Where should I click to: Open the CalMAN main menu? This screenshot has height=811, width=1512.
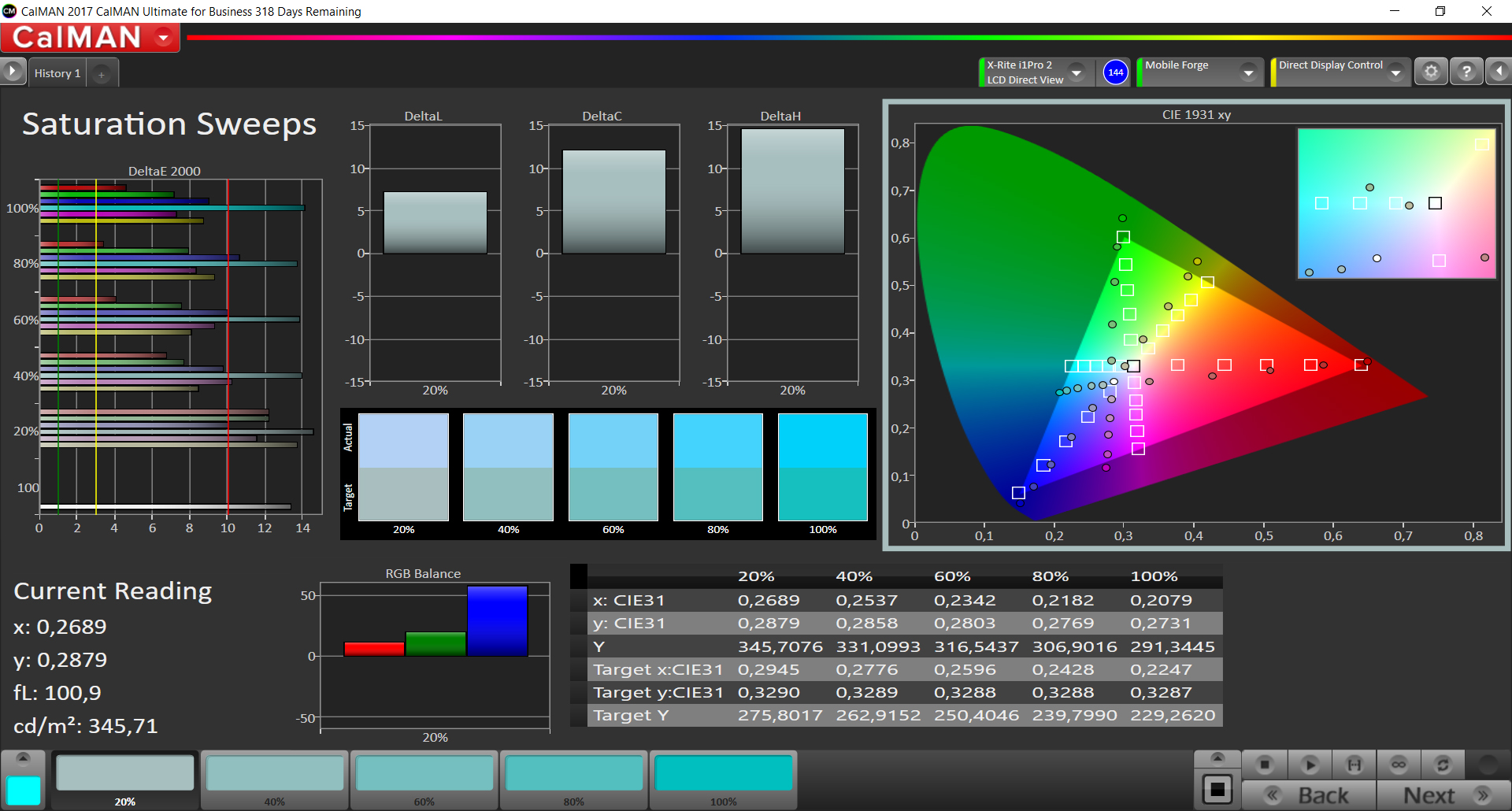pyautogui.click(x=164, y=38)
